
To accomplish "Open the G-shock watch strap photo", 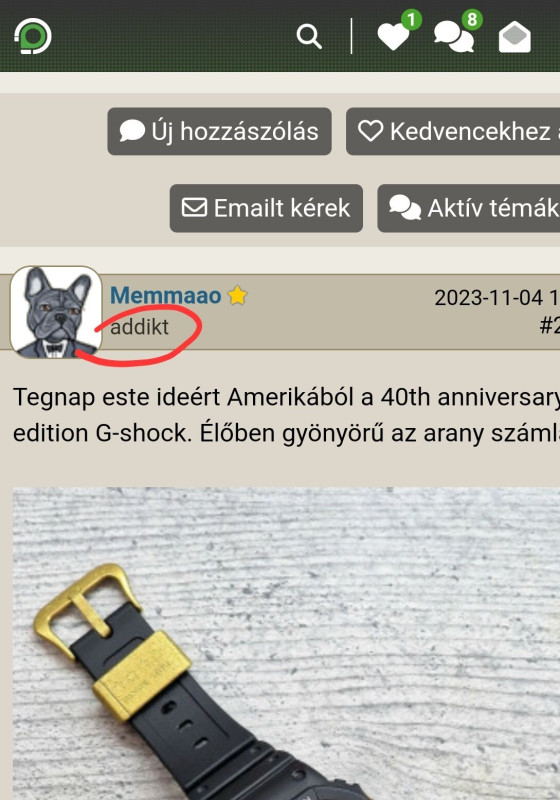I will tap(286, 643).
